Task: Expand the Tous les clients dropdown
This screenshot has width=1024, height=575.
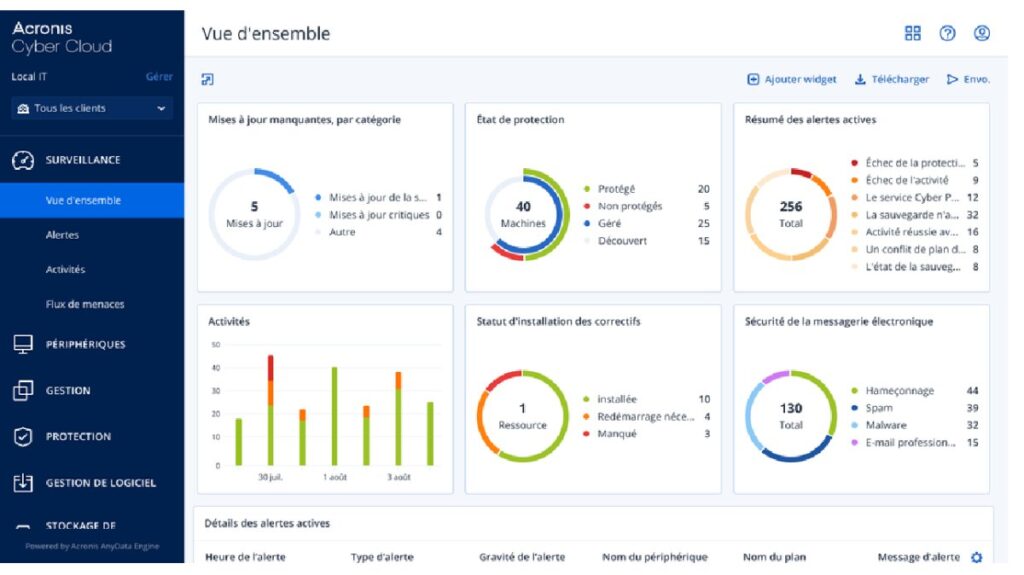Action: point(92,108)
